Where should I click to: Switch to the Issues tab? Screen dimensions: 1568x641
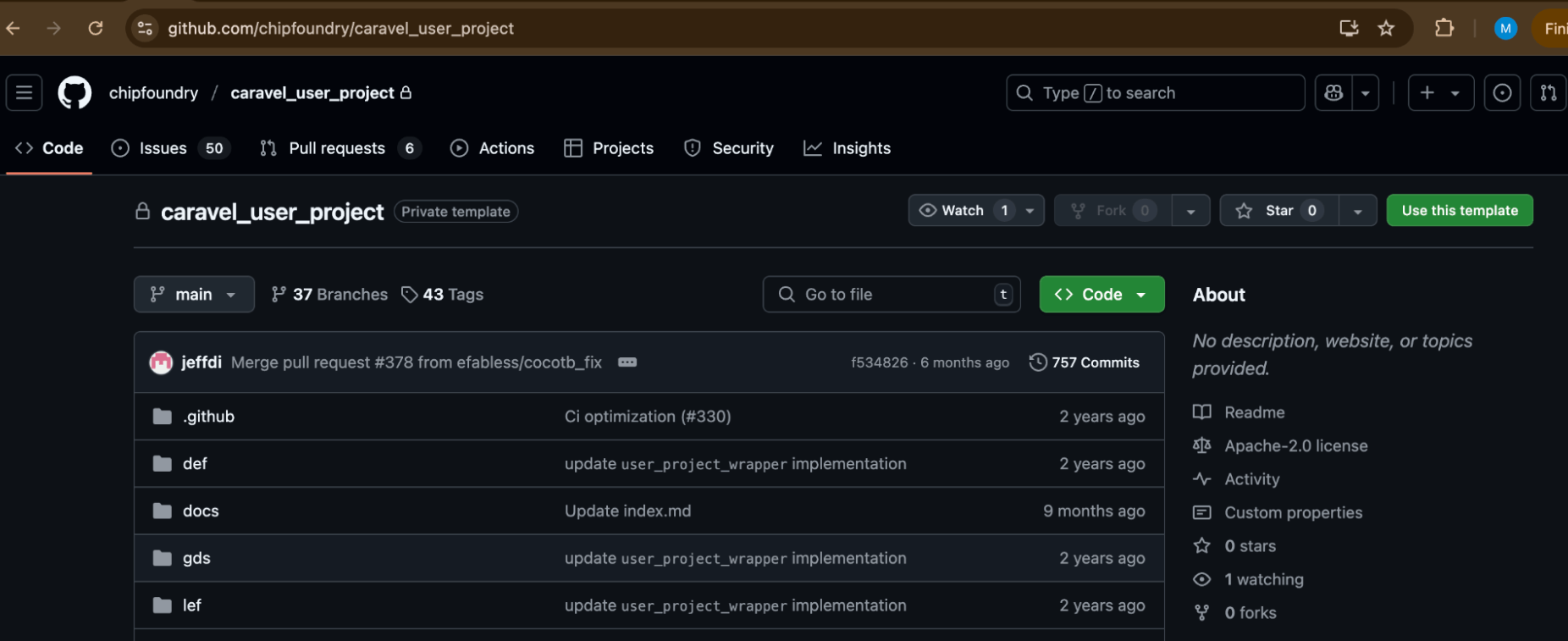tap(163, 148)
